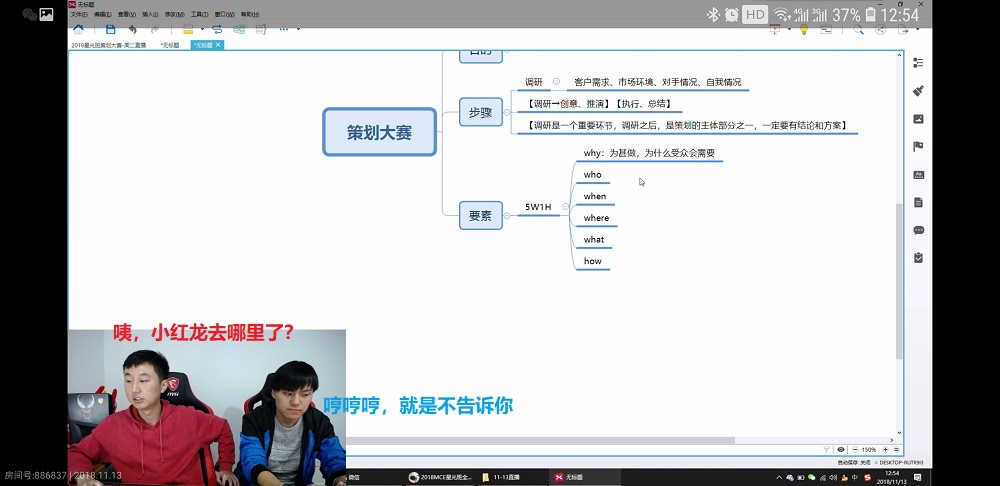
Task: Click the green share icon
Action: coord(881,29)
